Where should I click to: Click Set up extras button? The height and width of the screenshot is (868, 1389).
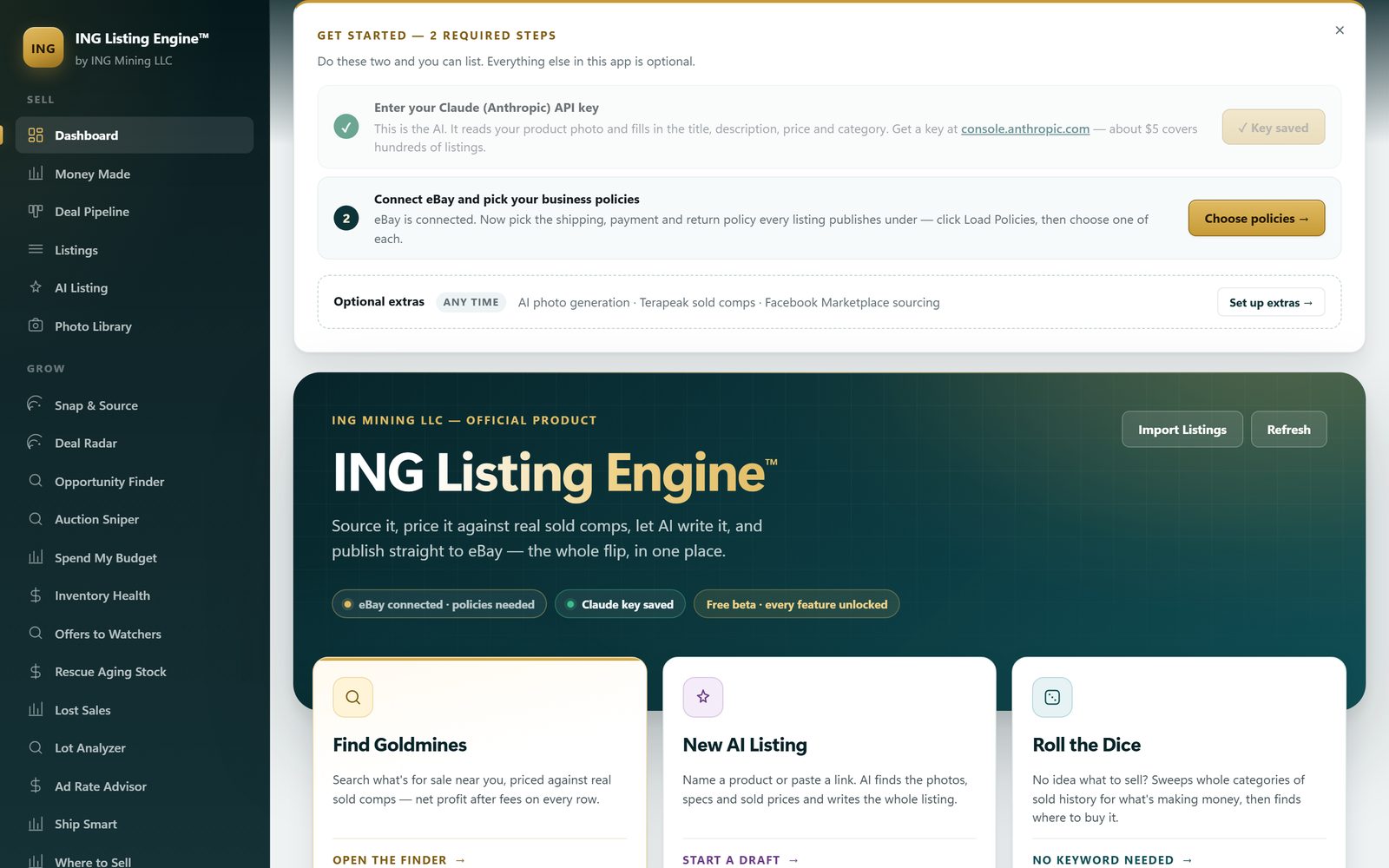[x=1271, y=302]
